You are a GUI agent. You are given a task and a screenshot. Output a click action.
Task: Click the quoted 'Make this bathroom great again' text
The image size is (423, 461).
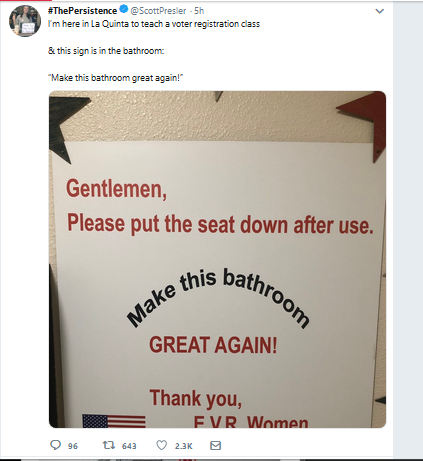click(x=115, y=78)
